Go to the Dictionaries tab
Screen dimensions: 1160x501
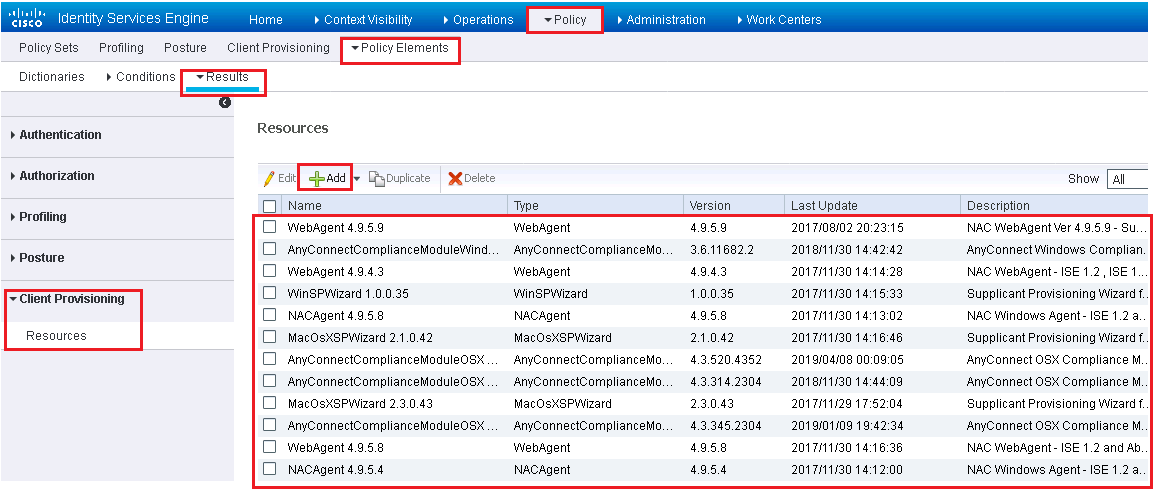52,77
